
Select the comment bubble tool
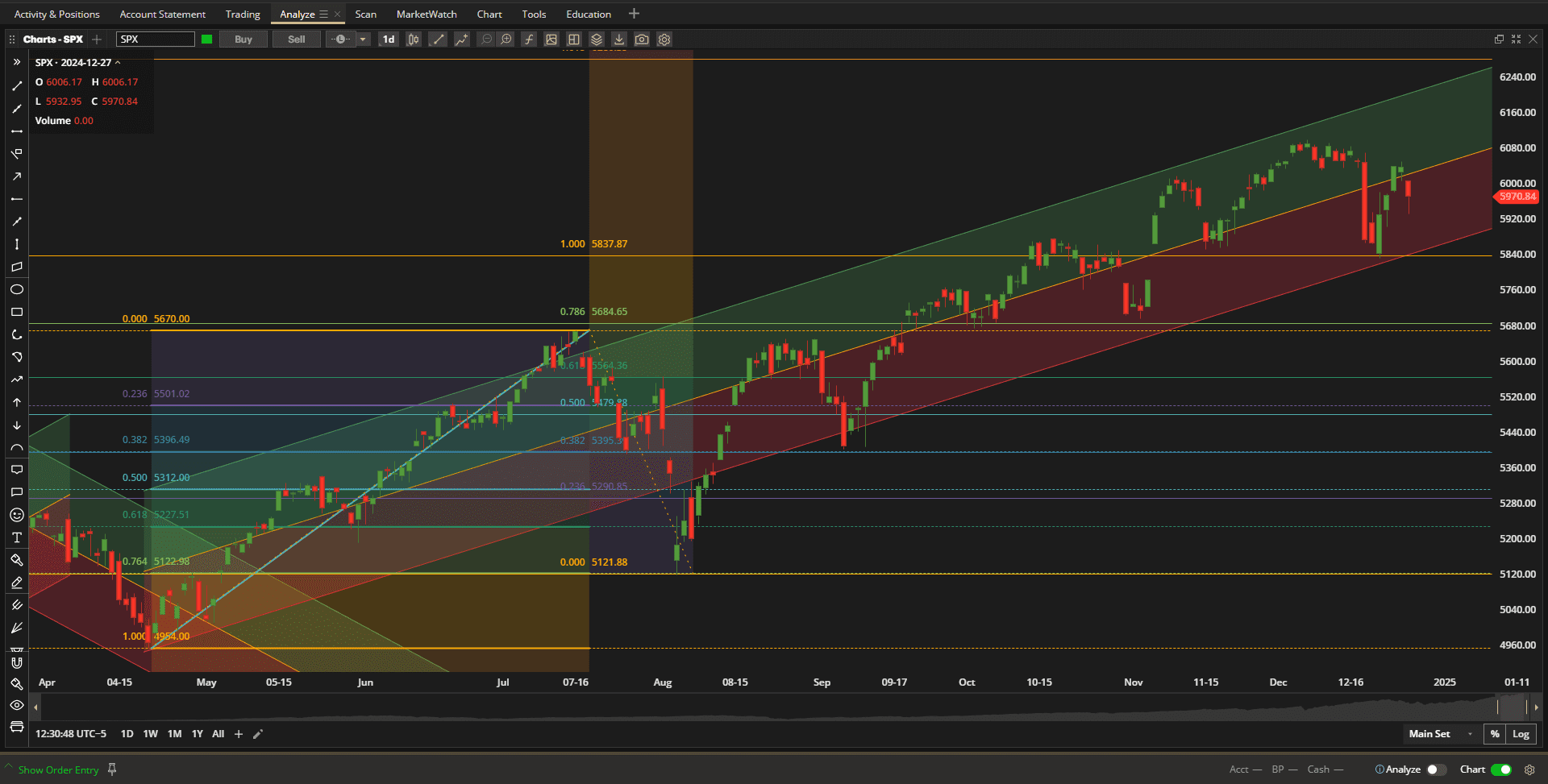click(x=17, y=492)
